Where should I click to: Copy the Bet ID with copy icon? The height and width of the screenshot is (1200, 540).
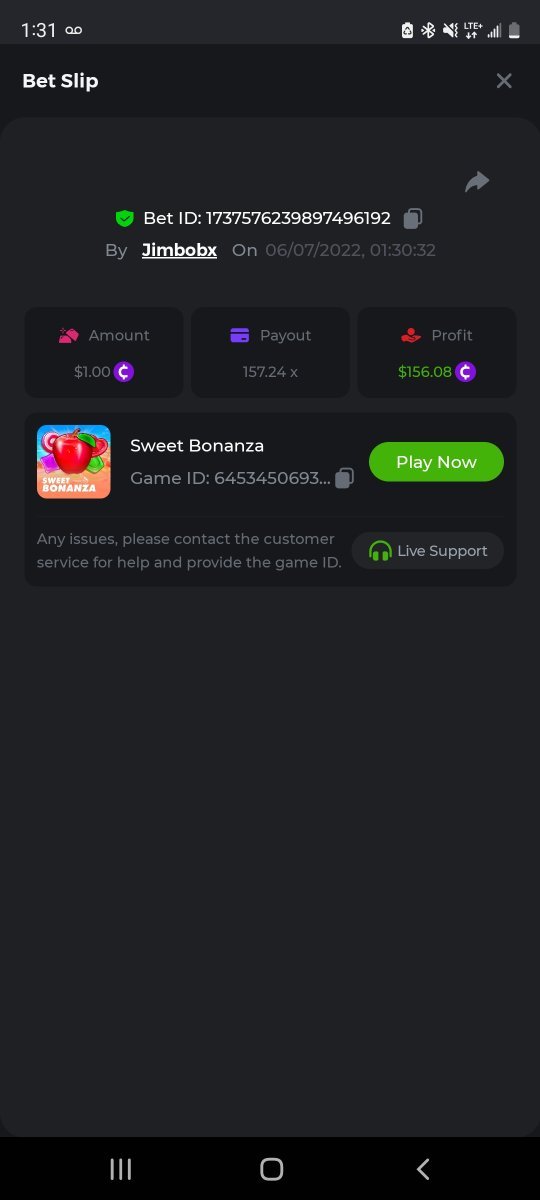pos(413,218)
